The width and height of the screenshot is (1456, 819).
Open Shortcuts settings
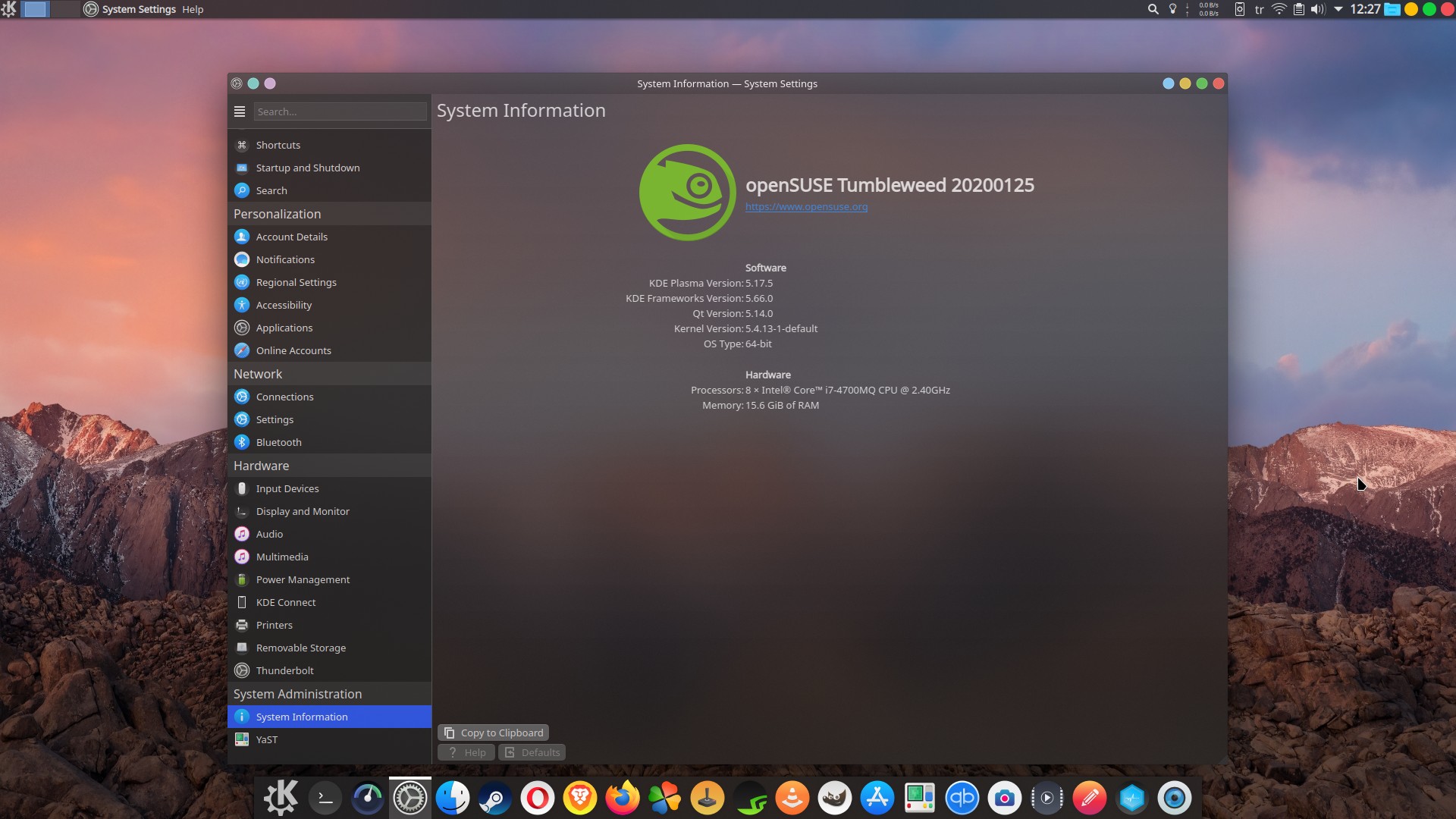point(329,145)
